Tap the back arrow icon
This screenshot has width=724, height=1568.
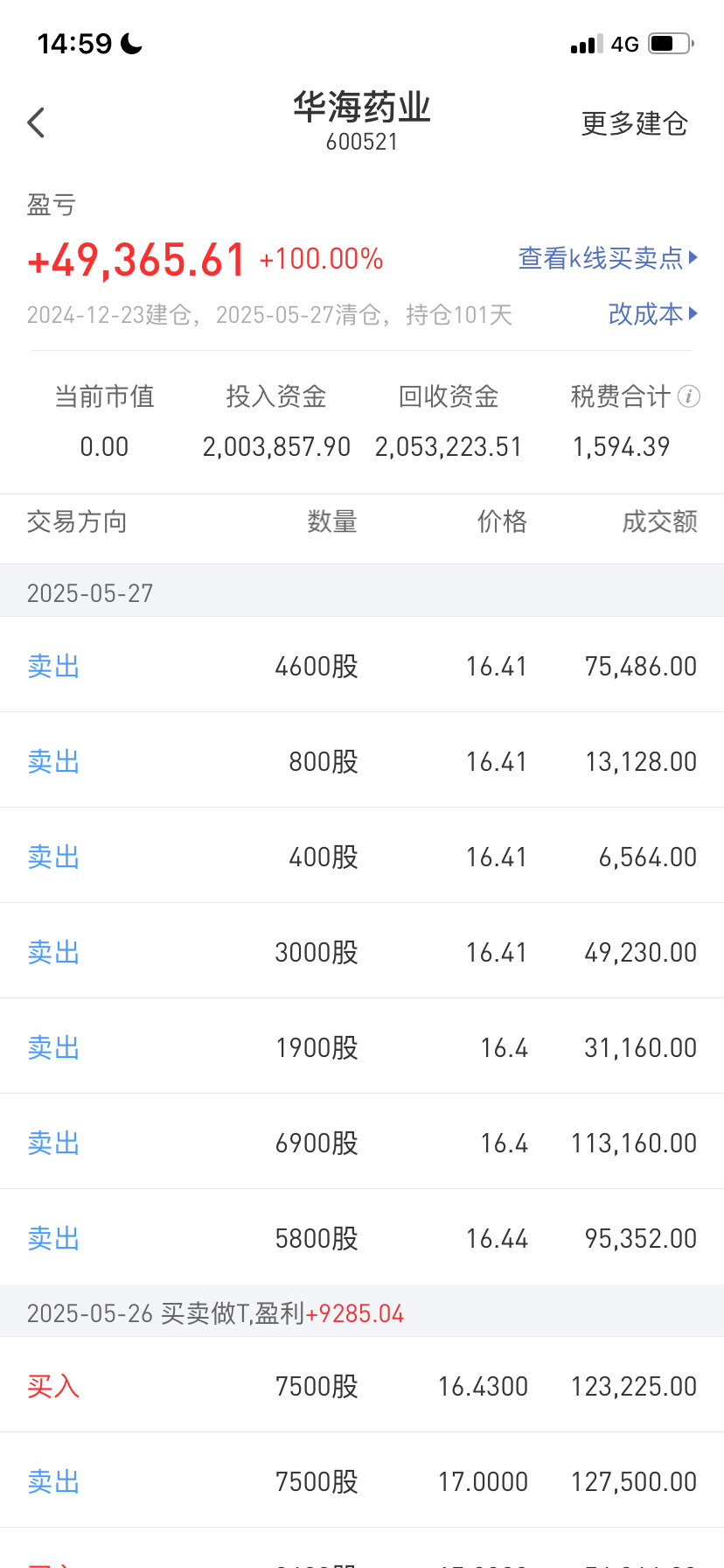(36, 123)
